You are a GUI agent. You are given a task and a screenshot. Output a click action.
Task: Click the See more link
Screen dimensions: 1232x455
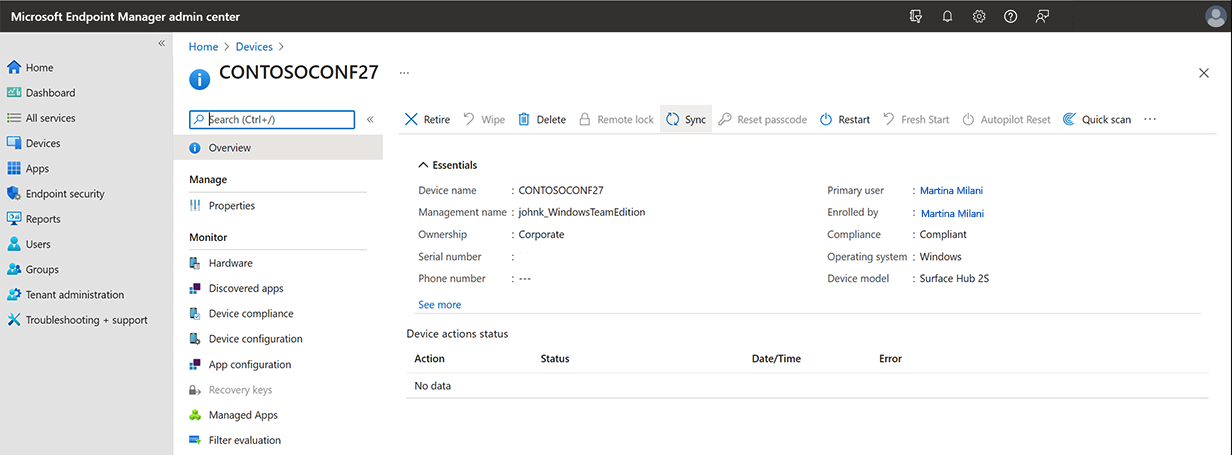[440, 305]
